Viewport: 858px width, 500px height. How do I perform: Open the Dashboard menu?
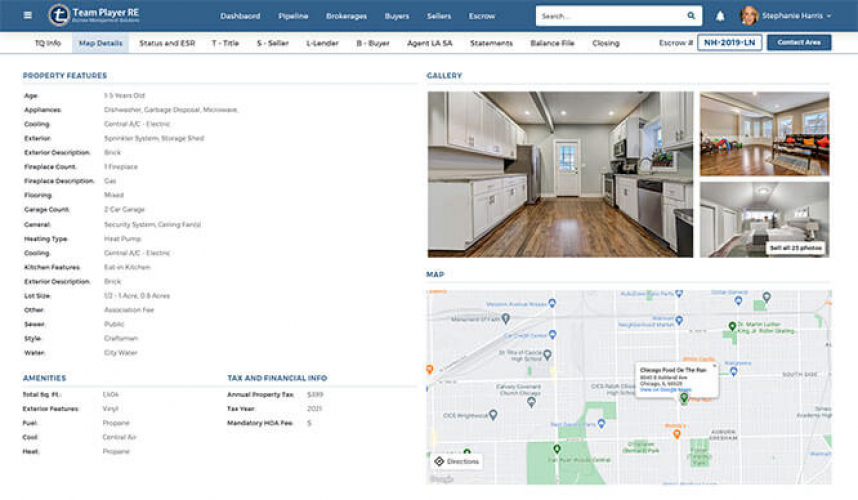(x=240, y=16)
